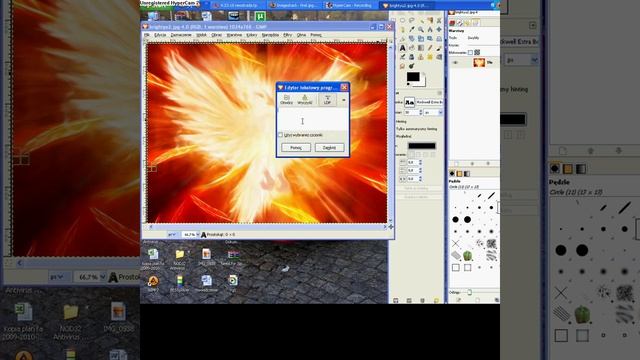Select the Paintbrush tool
This screenshot has width=640, height=360.
pos(439,48)
